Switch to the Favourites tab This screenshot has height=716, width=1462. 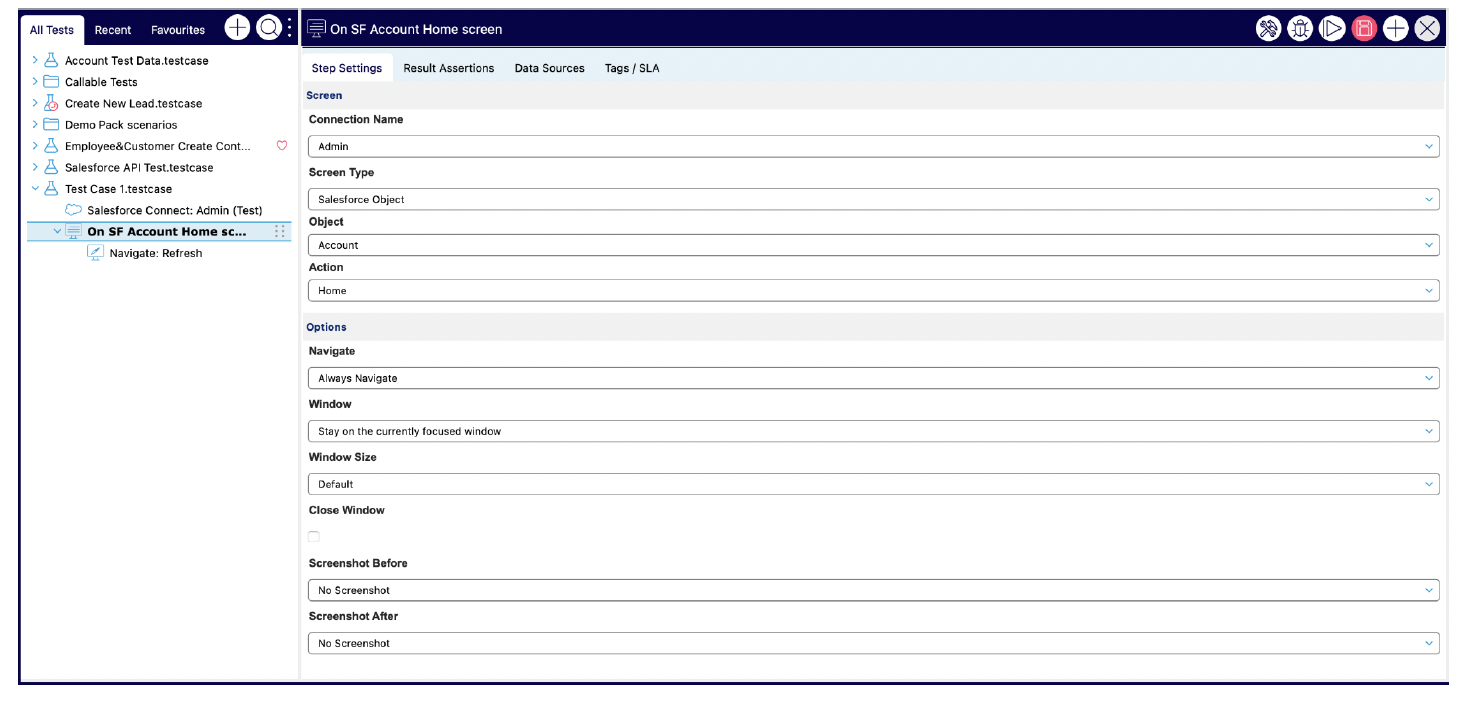[178, 30]
